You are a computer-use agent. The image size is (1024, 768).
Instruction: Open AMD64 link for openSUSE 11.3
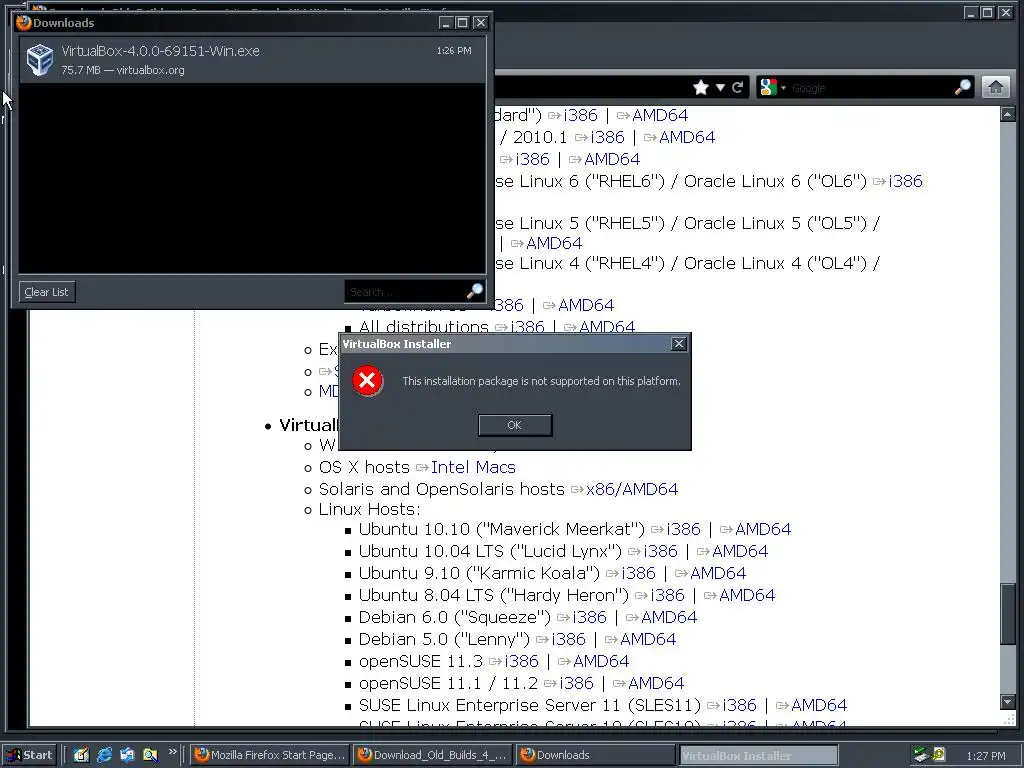point(601,662)
